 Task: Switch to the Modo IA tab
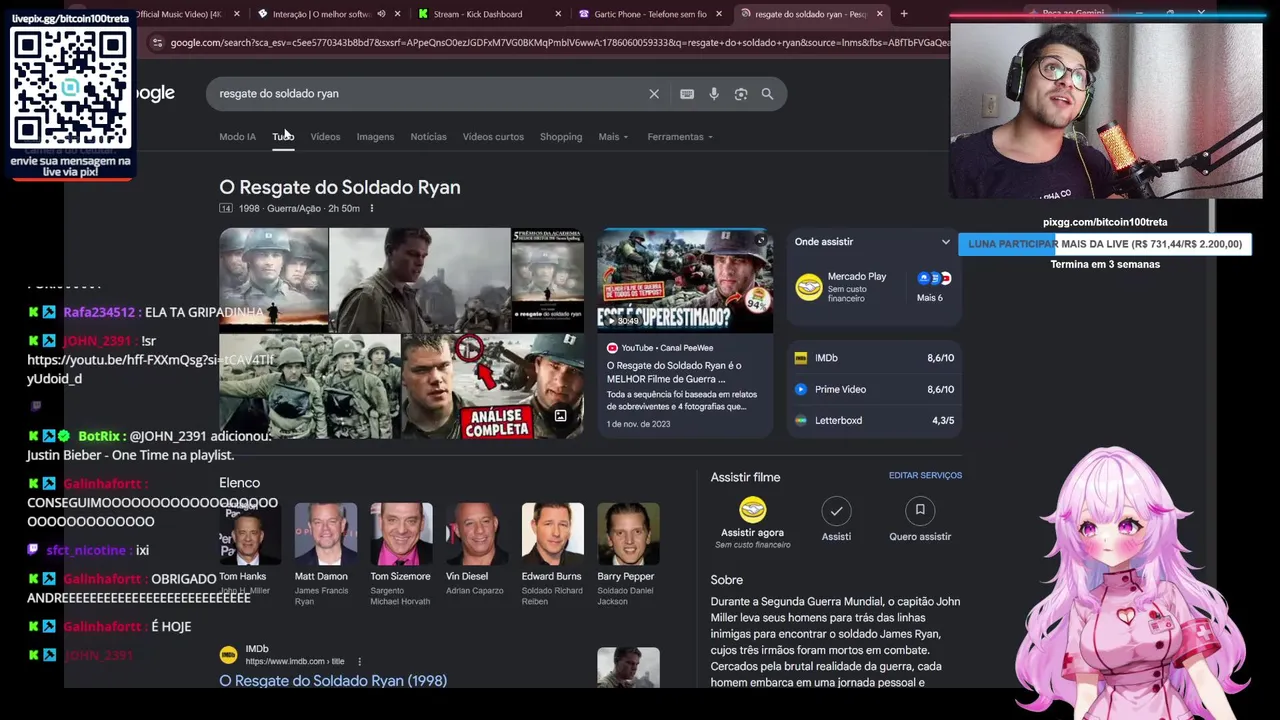[x=237, y=137]
